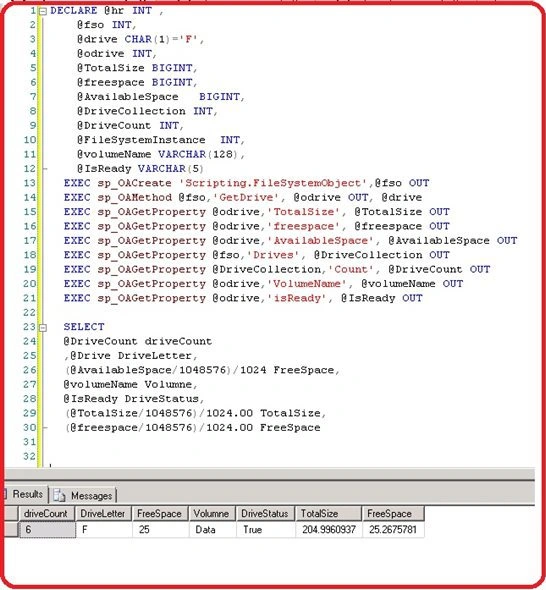Select cell with driveCount value 6
Screen dimensions: 546x590
coord(47,530)
